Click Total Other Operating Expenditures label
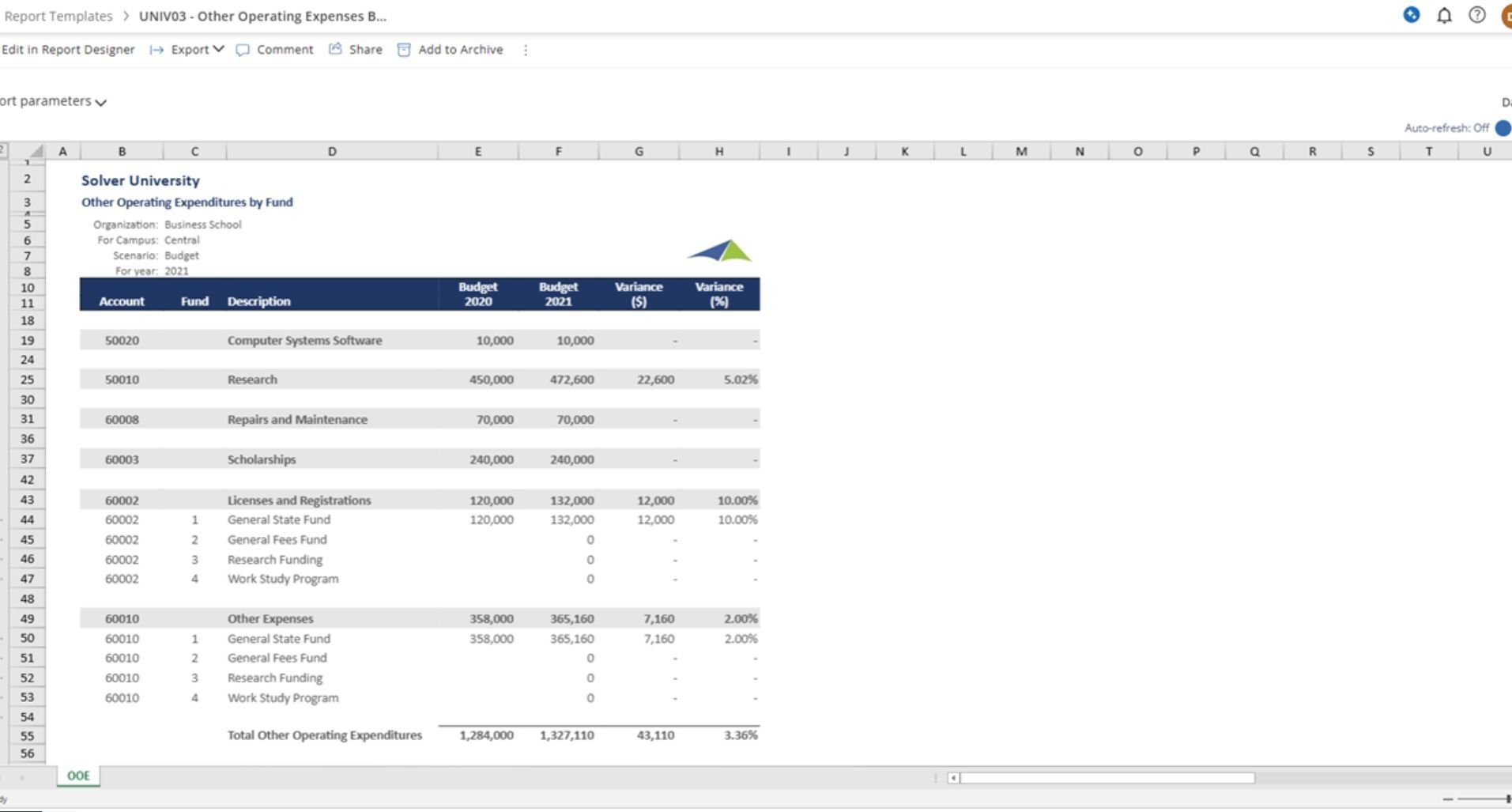The height and width of the screenshot is (812, 1512). tap(325, 735)
